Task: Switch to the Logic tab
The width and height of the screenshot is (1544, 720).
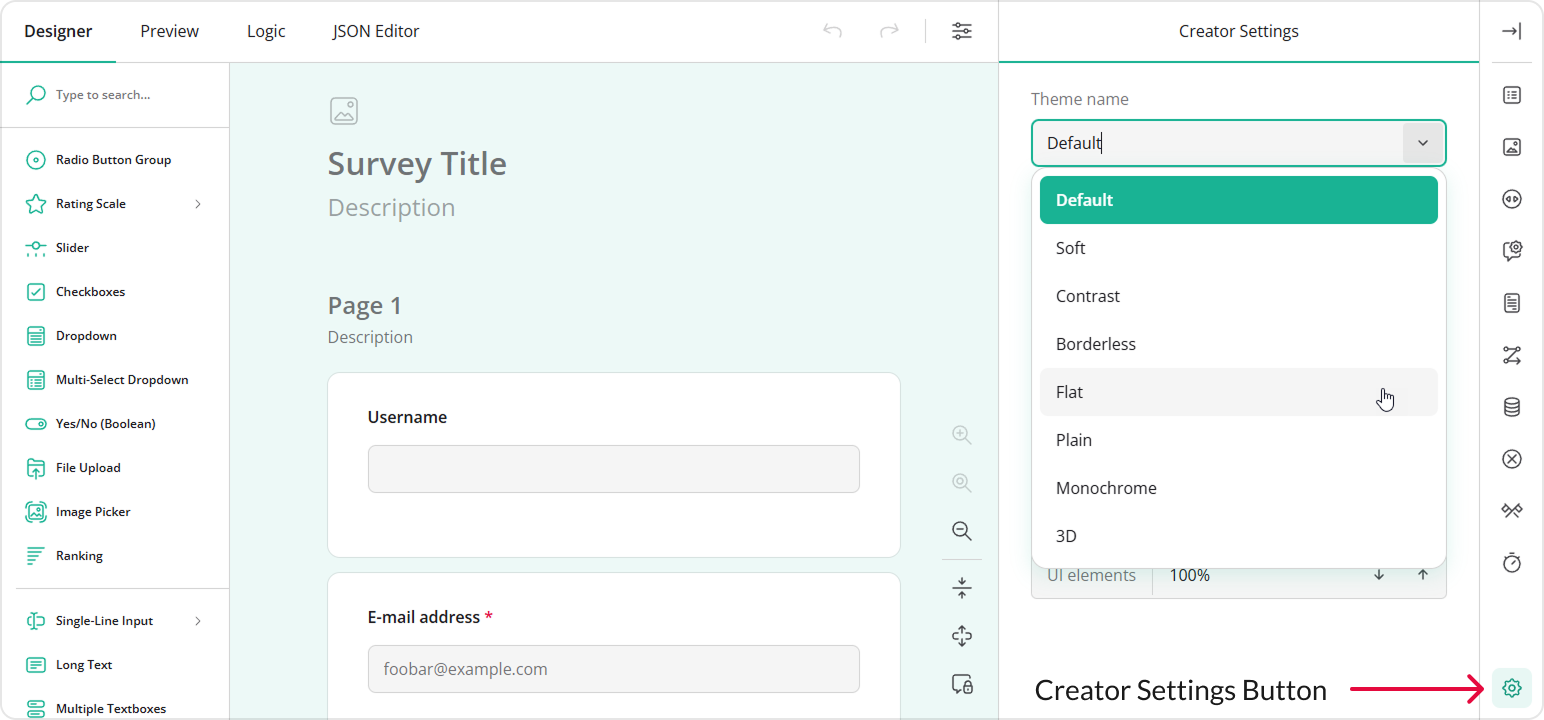Action: pos(266,31)
